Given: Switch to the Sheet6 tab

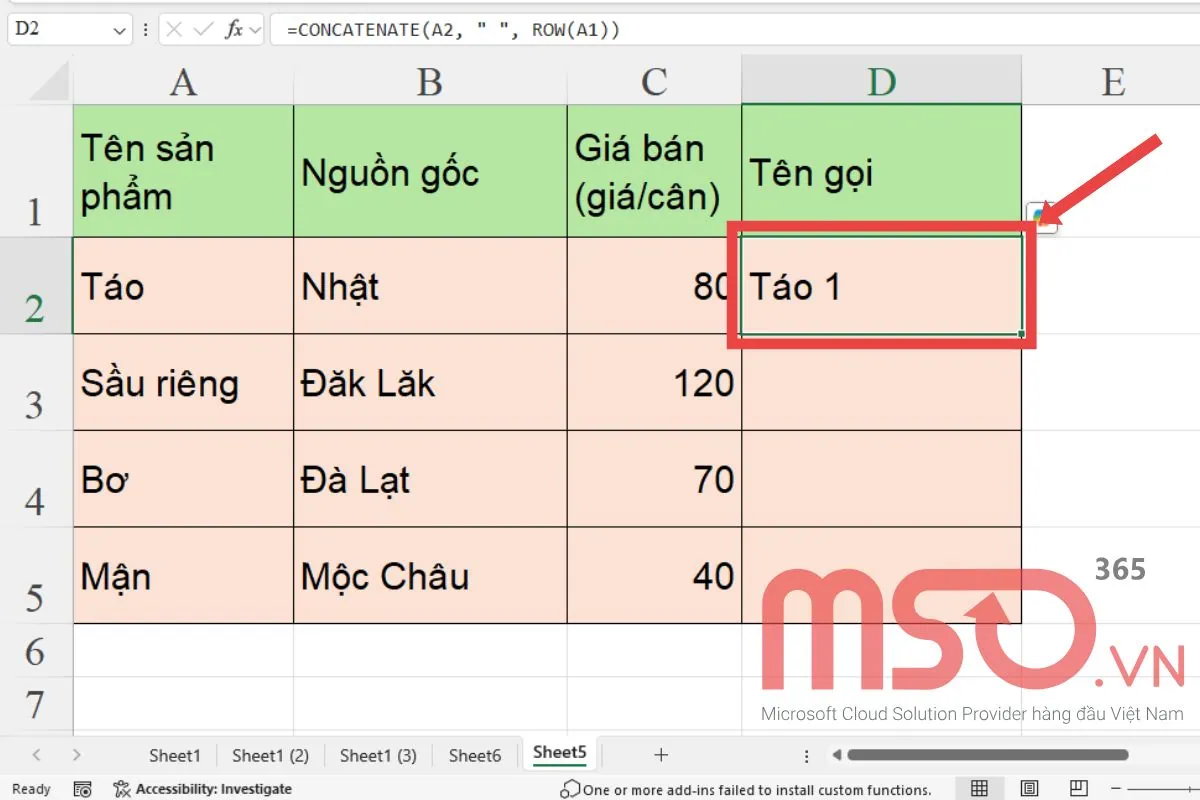Looking at the screenshot, I should tap(475, 755).
